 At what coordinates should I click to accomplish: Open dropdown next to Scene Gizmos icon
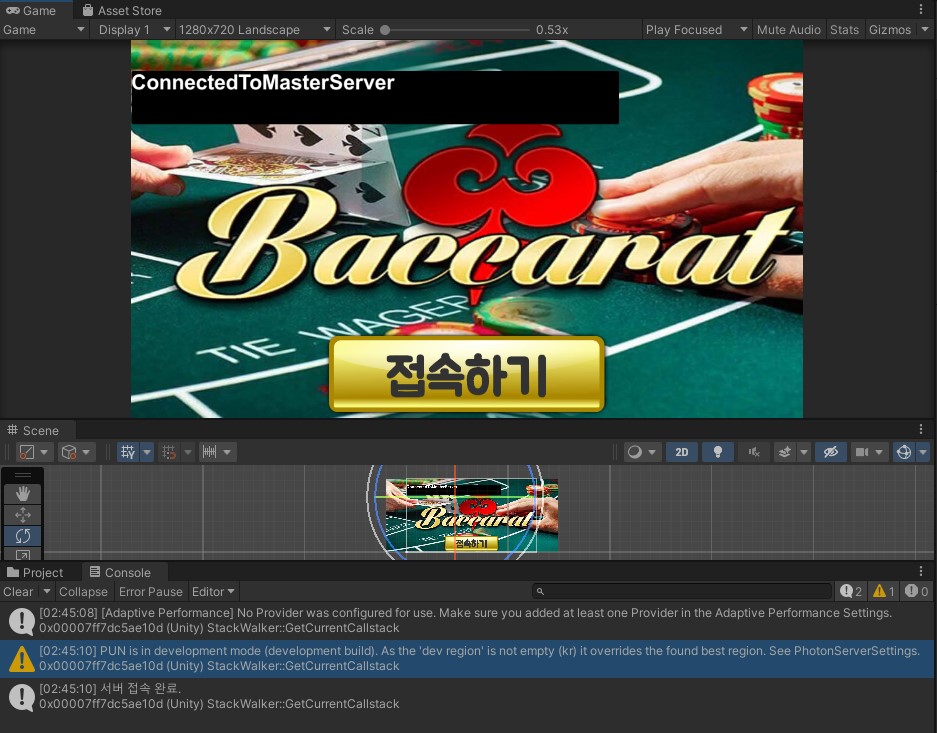pyautogui.click(x=923, y=452)
